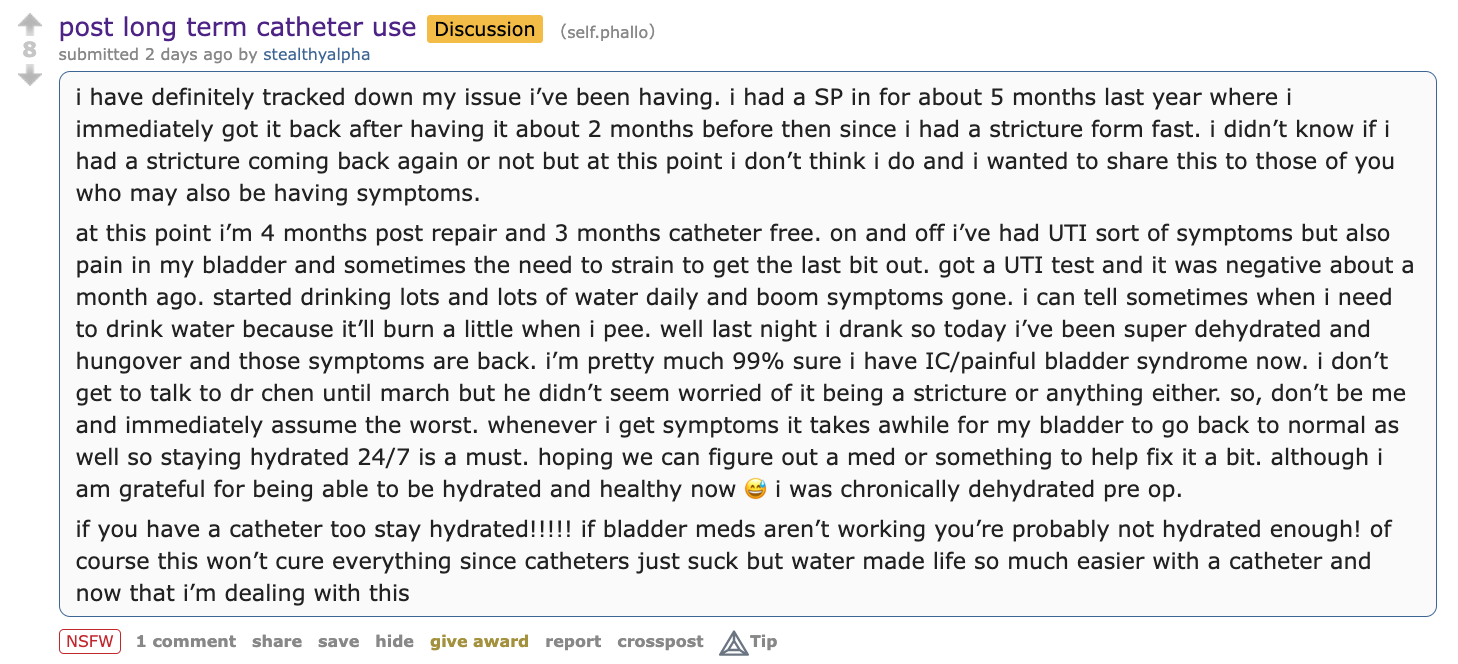
Task: Open the self.phallo domain link
Action: pos(608,32)
